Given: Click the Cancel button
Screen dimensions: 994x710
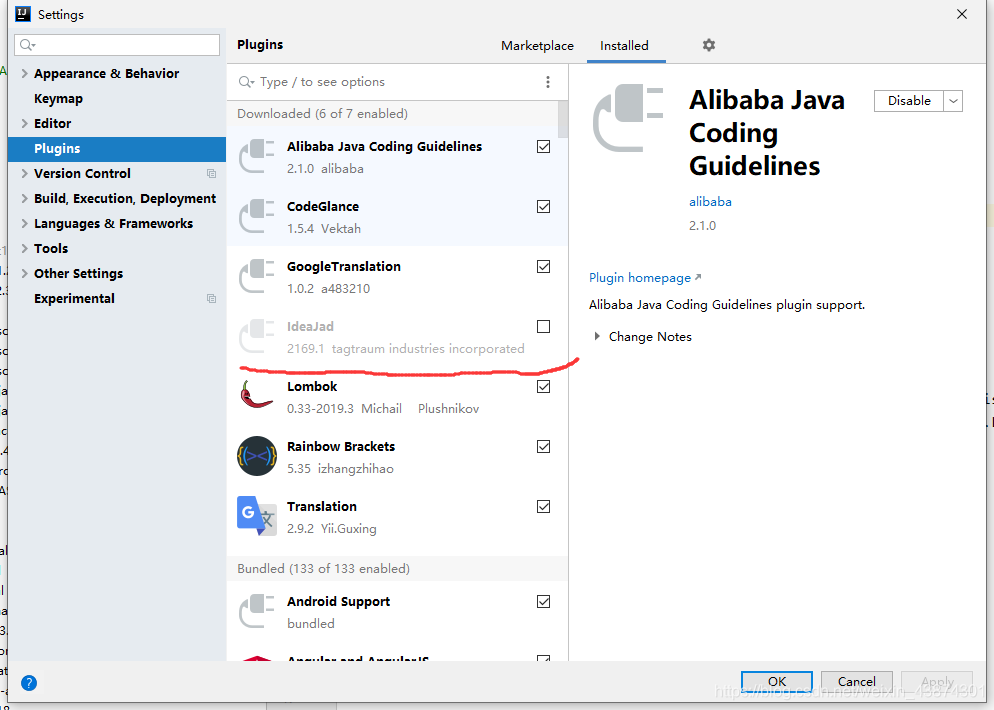Looking at the screenshot, I should coord(856,681).
